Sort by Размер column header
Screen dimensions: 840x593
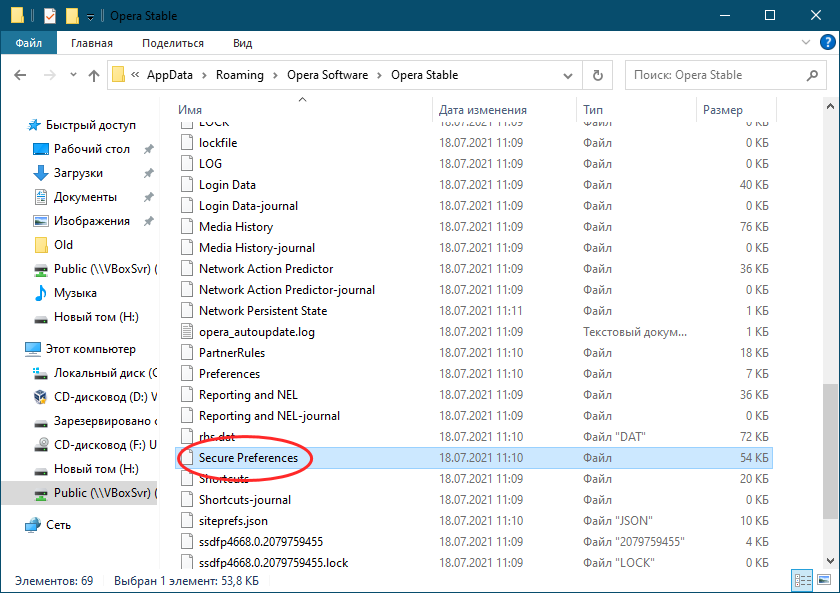tap(723, 110)
